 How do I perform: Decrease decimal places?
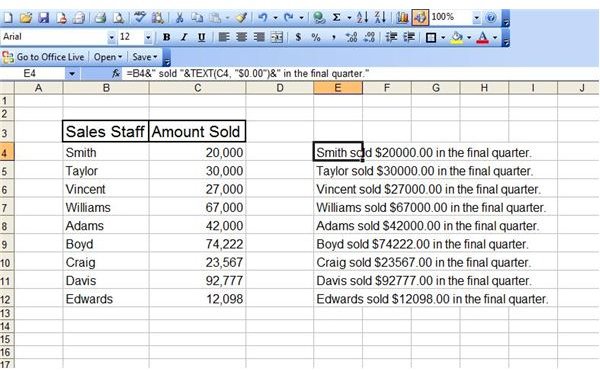[x=369, y=37]
